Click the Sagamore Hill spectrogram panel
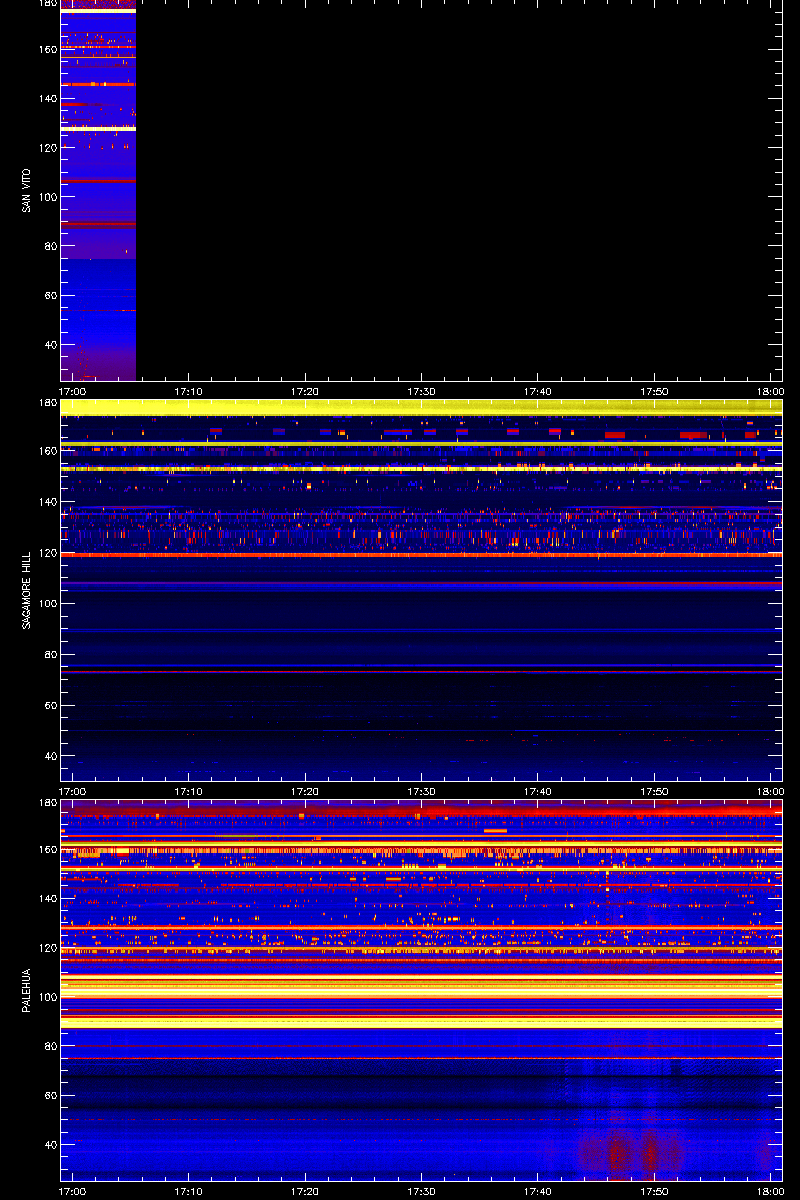 point(421,590)
